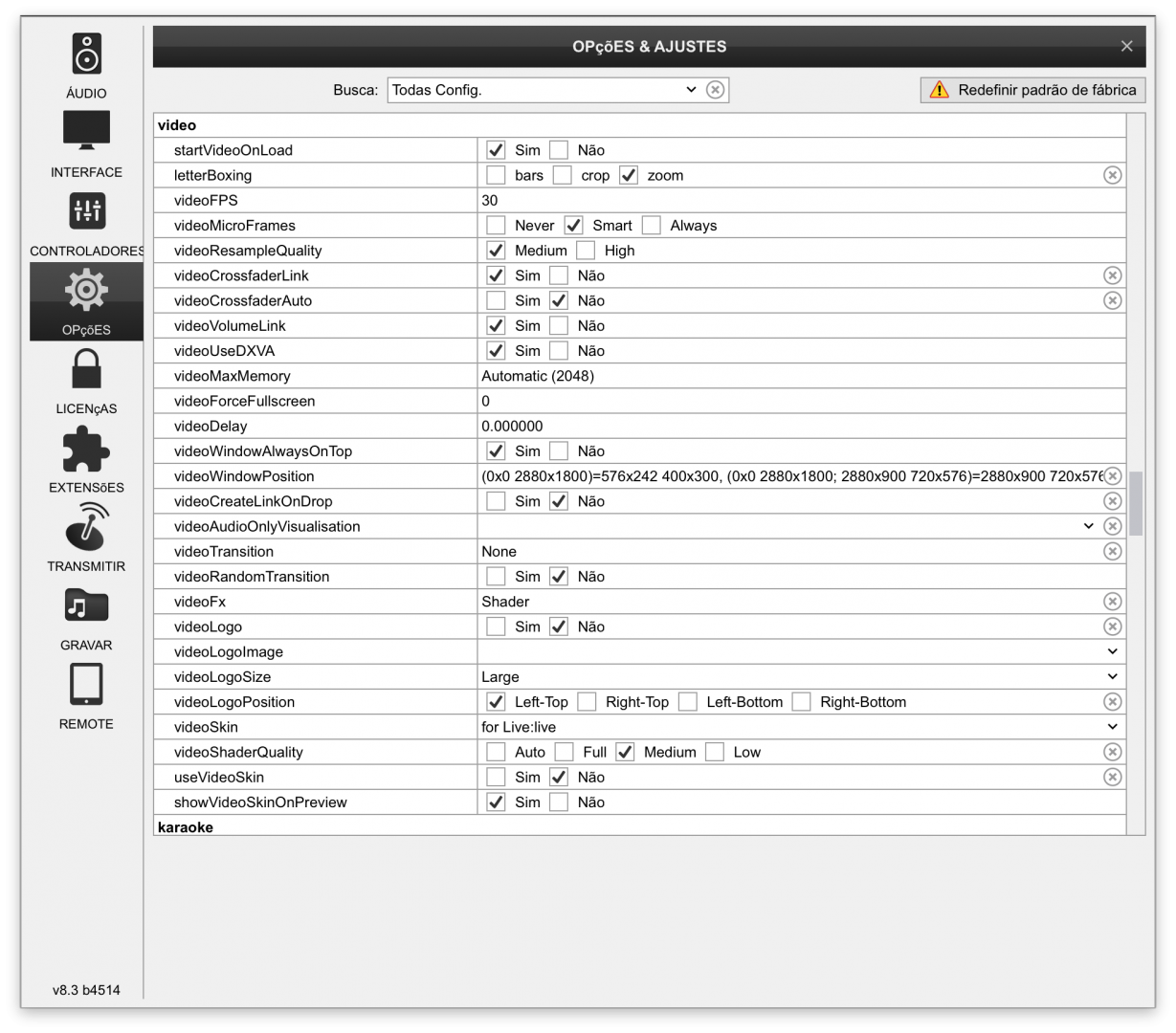
Task: Clear the Busca search field icon
Action: coord(715,90)
